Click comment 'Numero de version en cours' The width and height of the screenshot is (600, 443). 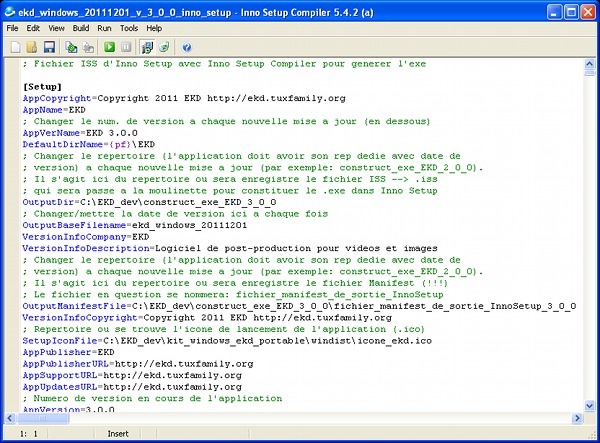152,398
